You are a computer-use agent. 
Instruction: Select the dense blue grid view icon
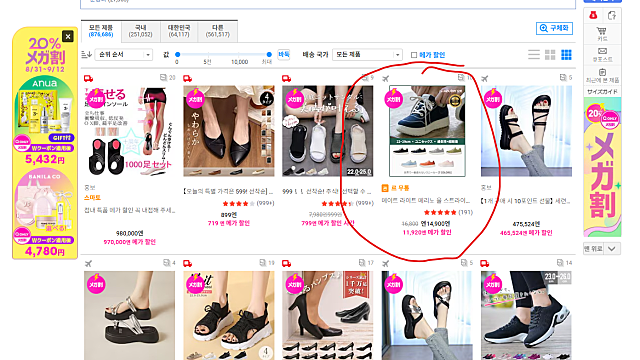coord(566,55)
